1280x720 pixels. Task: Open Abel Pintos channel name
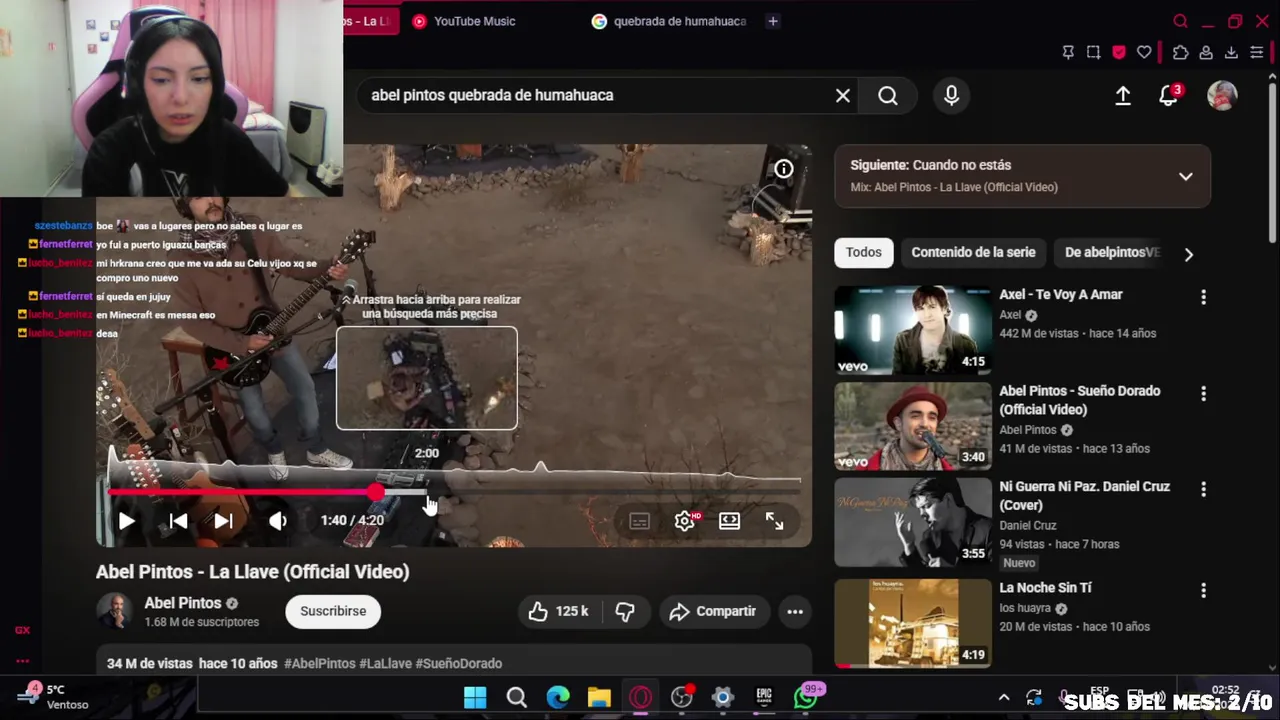tap(183, 603)
